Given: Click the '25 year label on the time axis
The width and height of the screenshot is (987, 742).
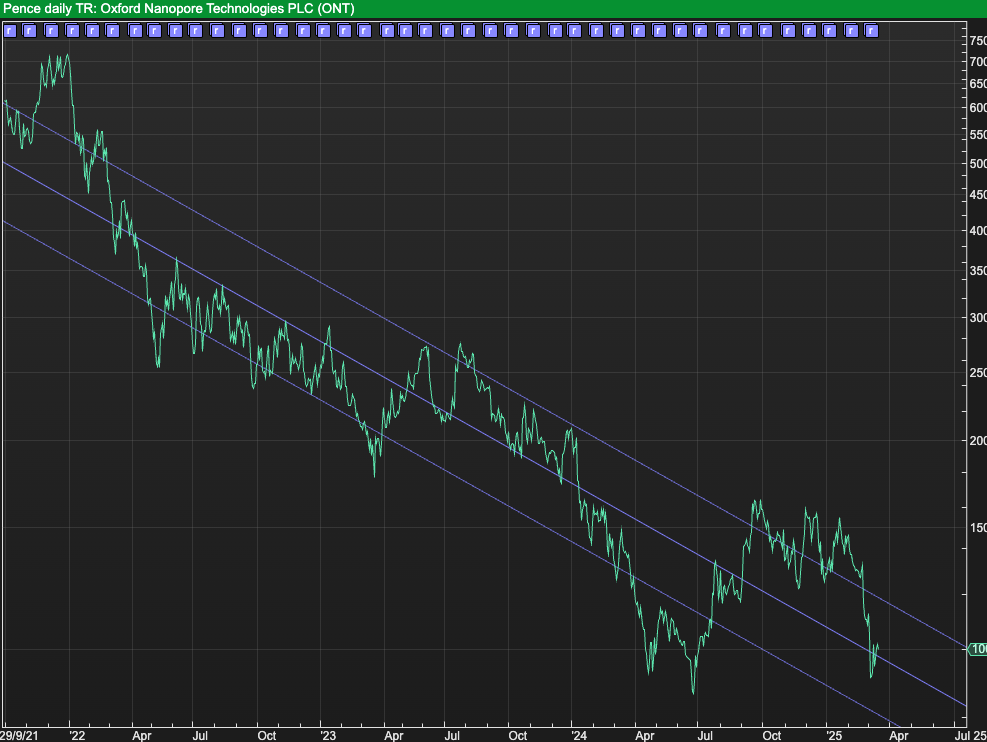Looking at the screenshot, I should click(x=833, y=735).
